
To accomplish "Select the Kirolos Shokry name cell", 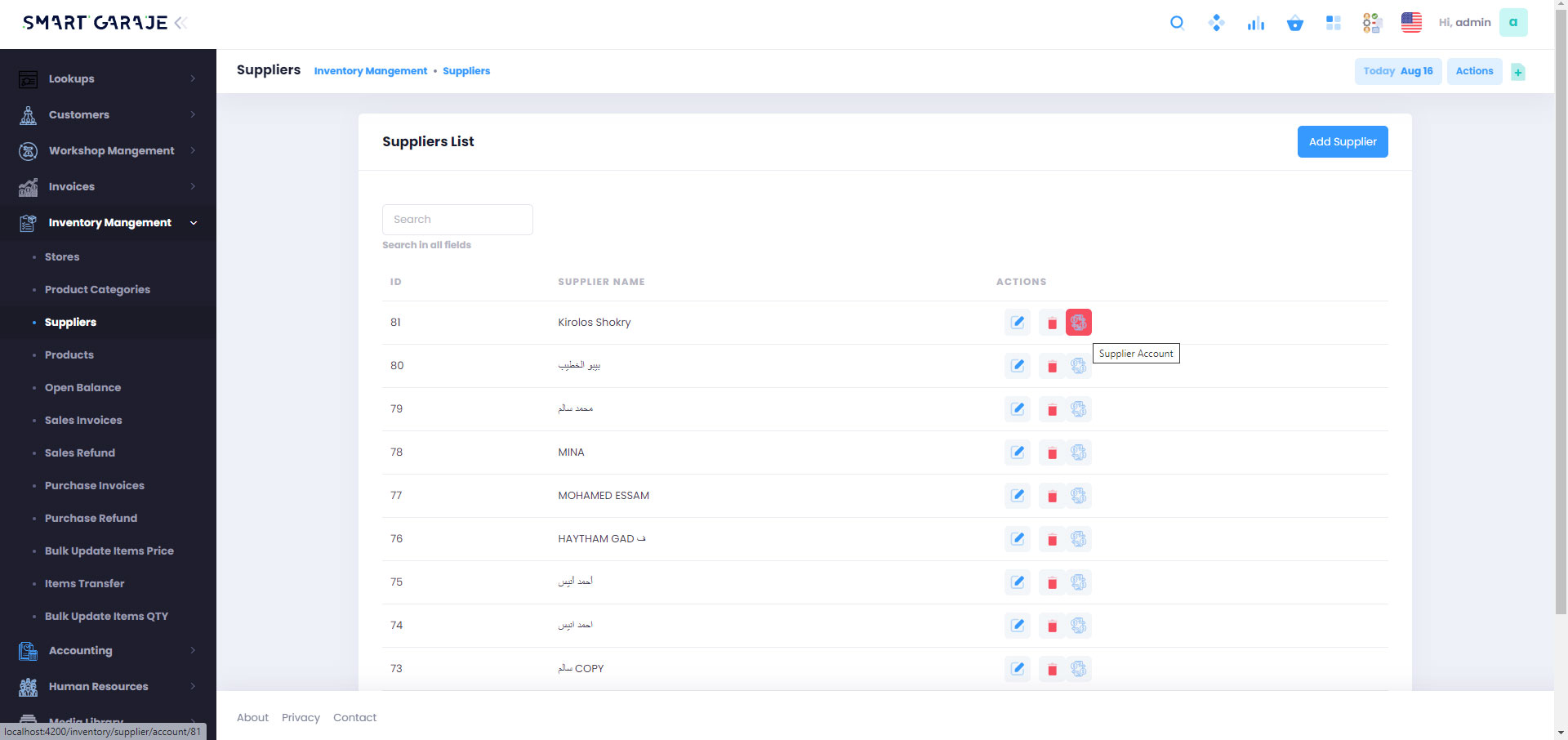I will click(595, 323).
